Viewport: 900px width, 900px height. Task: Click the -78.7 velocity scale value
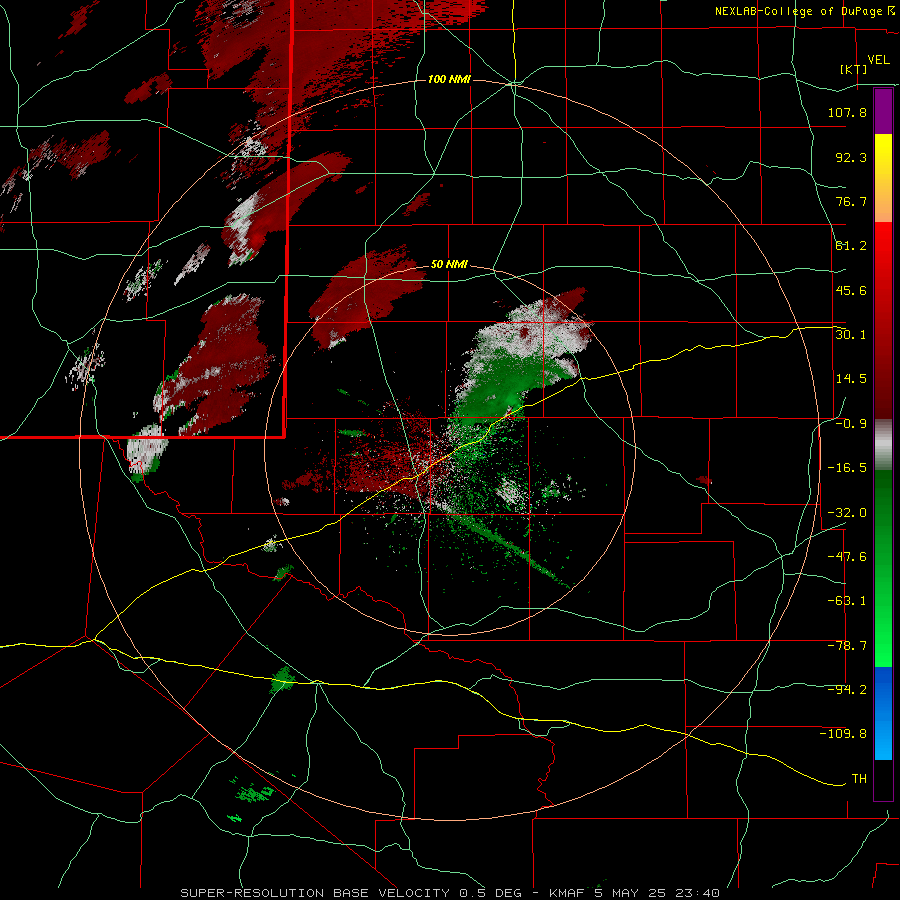pos(847,646)
